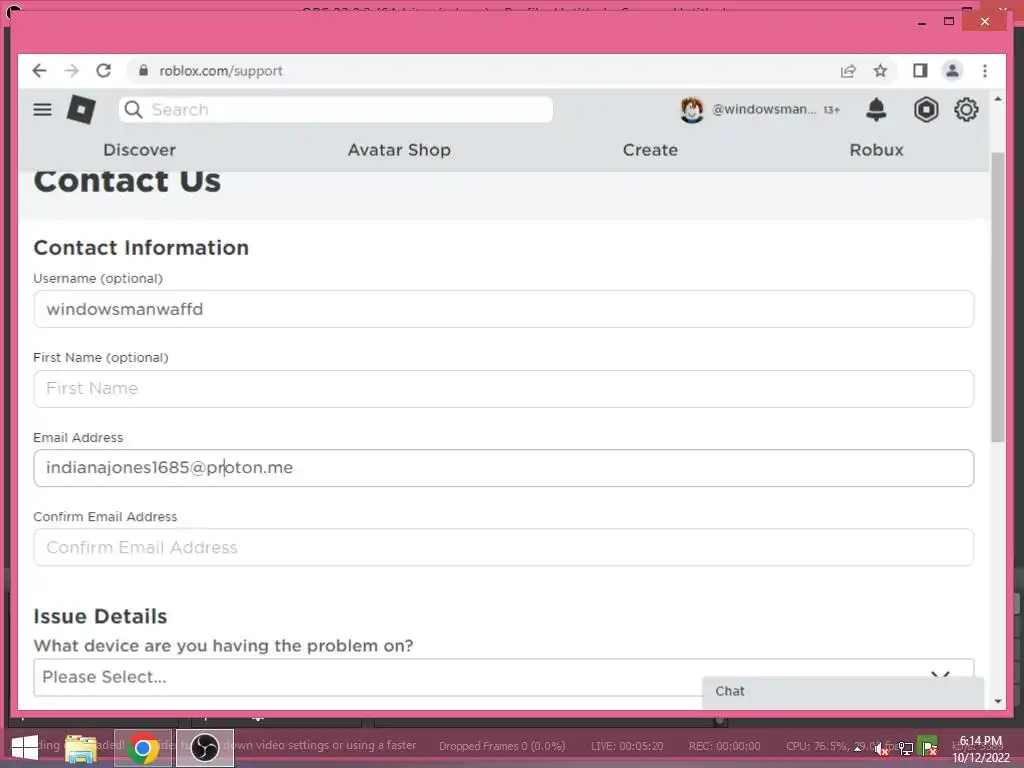This screenshot has height=768, width=1024.
Task: Click the network tray icon
Action: (x=906, y=748)
